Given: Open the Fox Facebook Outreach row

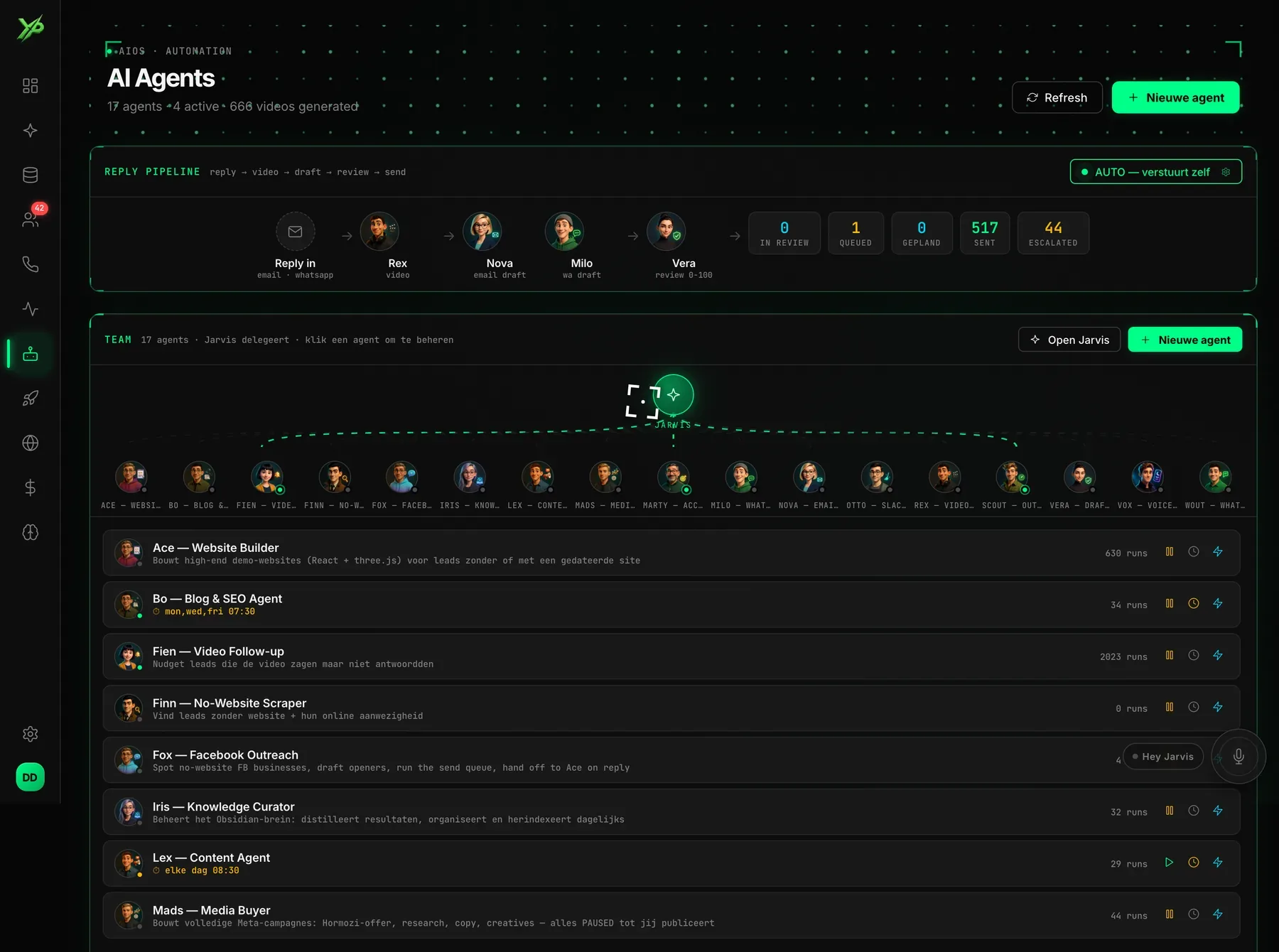Looking at the screenshot, I should tap(671, 760).
